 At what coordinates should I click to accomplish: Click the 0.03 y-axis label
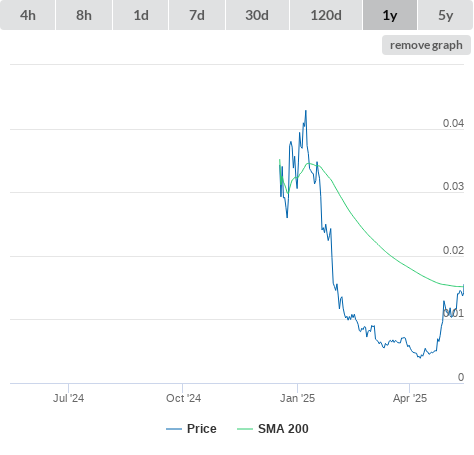[x=453, y=186]
